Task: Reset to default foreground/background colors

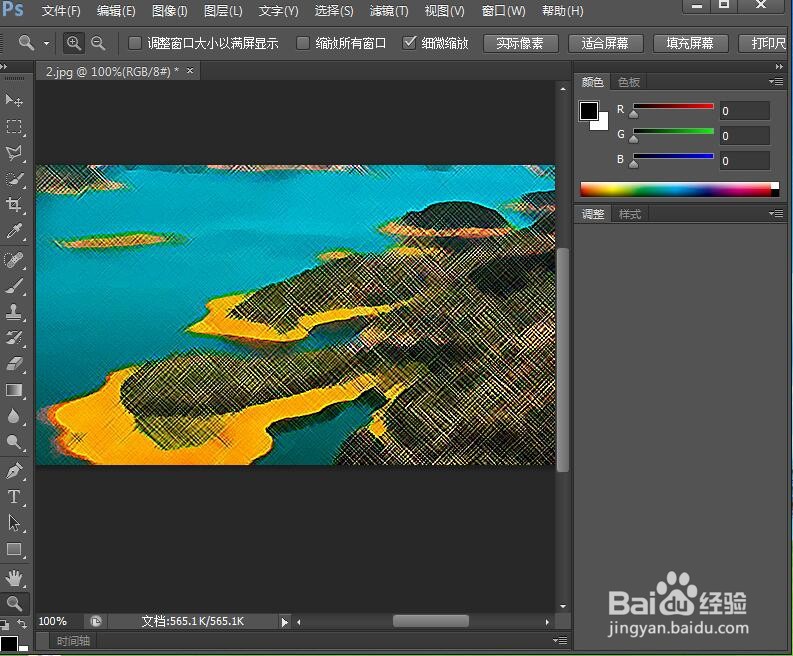Action: coord(4,625)
